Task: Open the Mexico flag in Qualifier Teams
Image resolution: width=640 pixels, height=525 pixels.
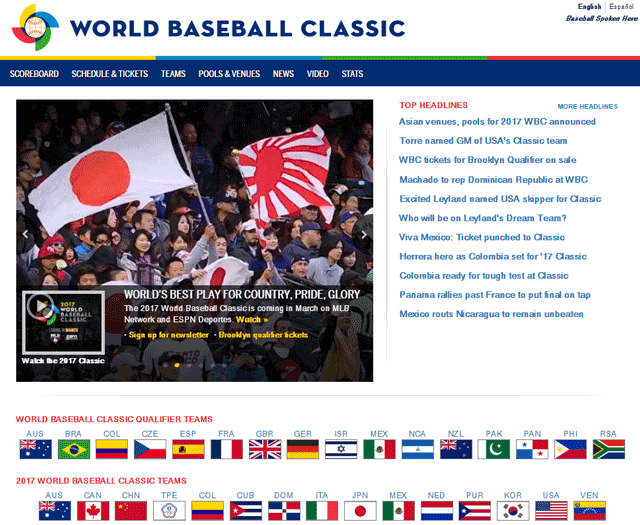Action: 379,449
